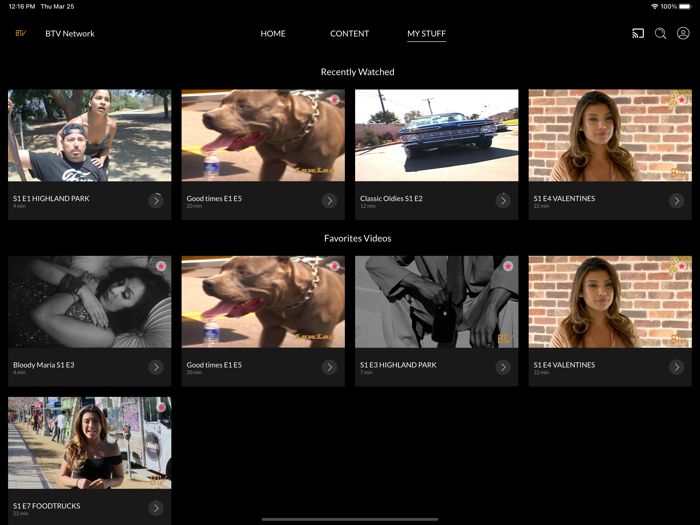The height and width of the screenshot is (525, 700).
Task: Tap the home indicator bar at bottom
Action: coord(350,519)
